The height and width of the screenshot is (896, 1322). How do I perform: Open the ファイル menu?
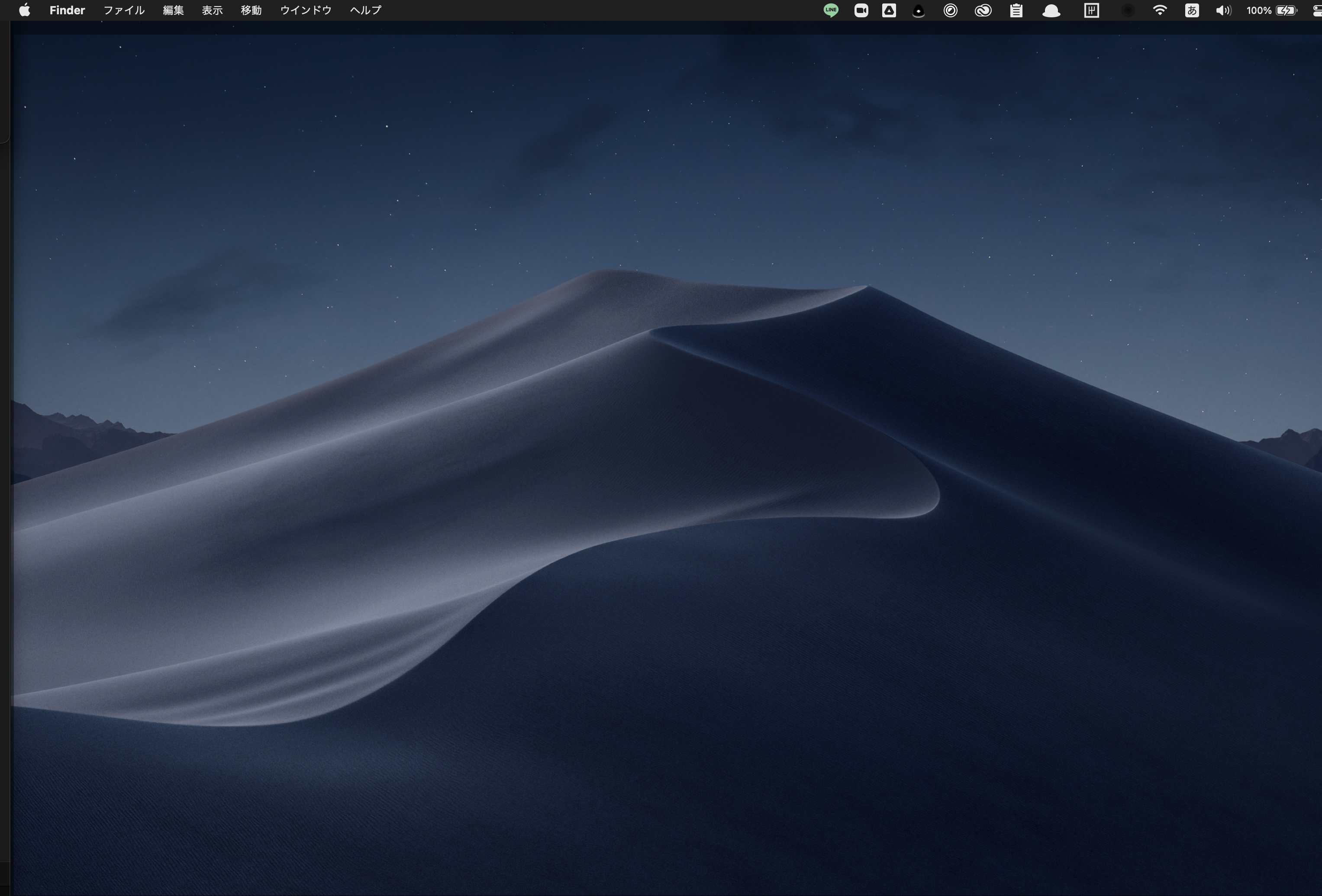click(124, 10)
